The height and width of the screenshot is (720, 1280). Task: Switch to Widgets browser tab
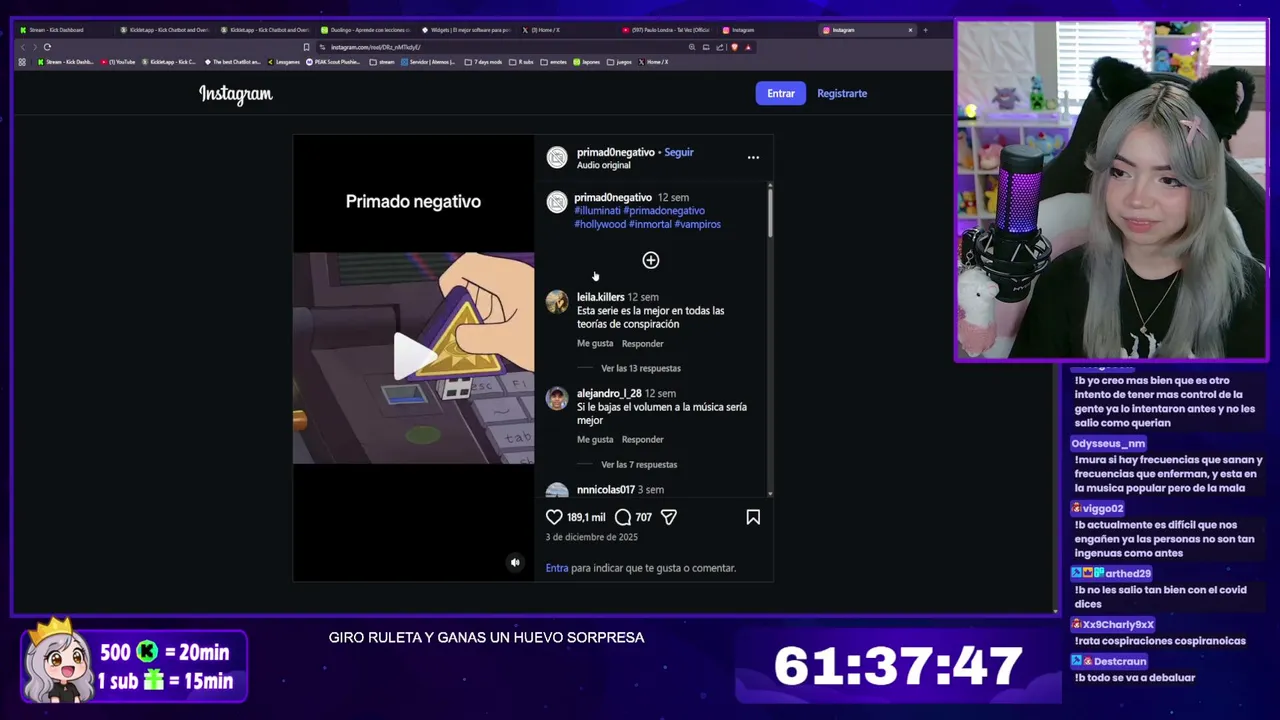465,30
